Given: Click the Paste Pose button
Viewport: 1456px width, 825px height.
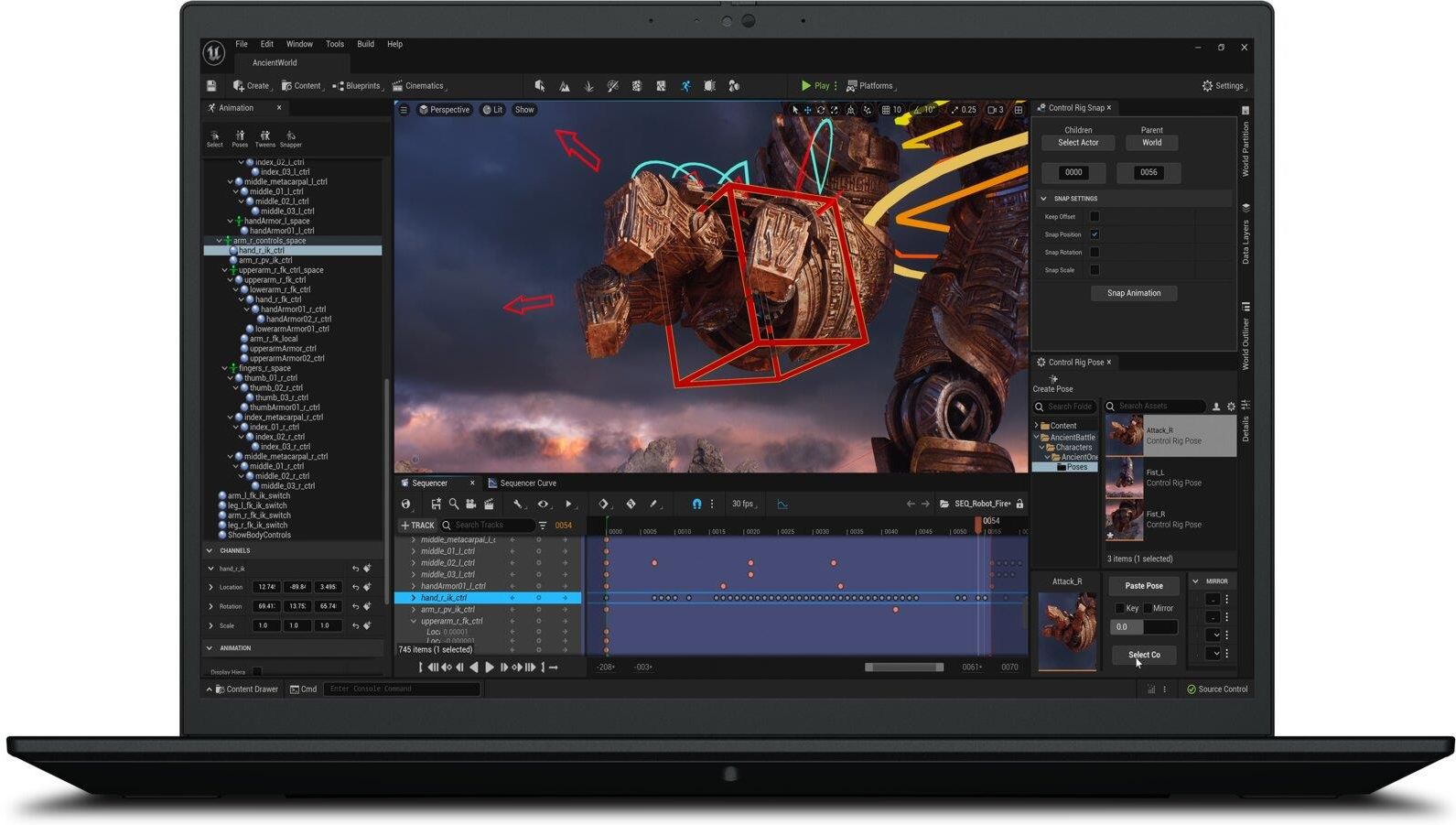Looking at the screenshot, I should click(x=1144, y=586).
